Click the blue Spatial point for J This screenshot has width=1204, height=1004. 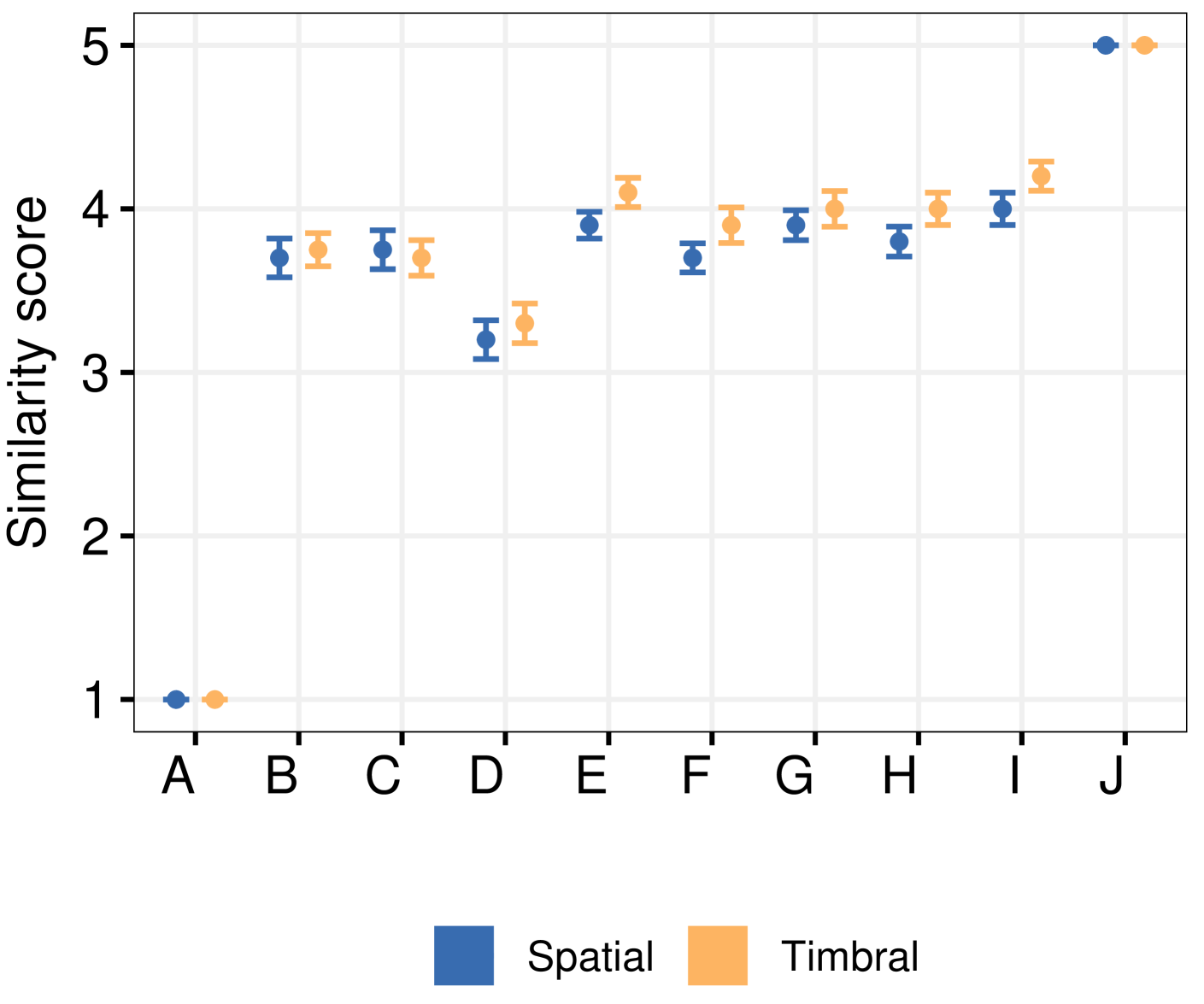point(1106,45)
